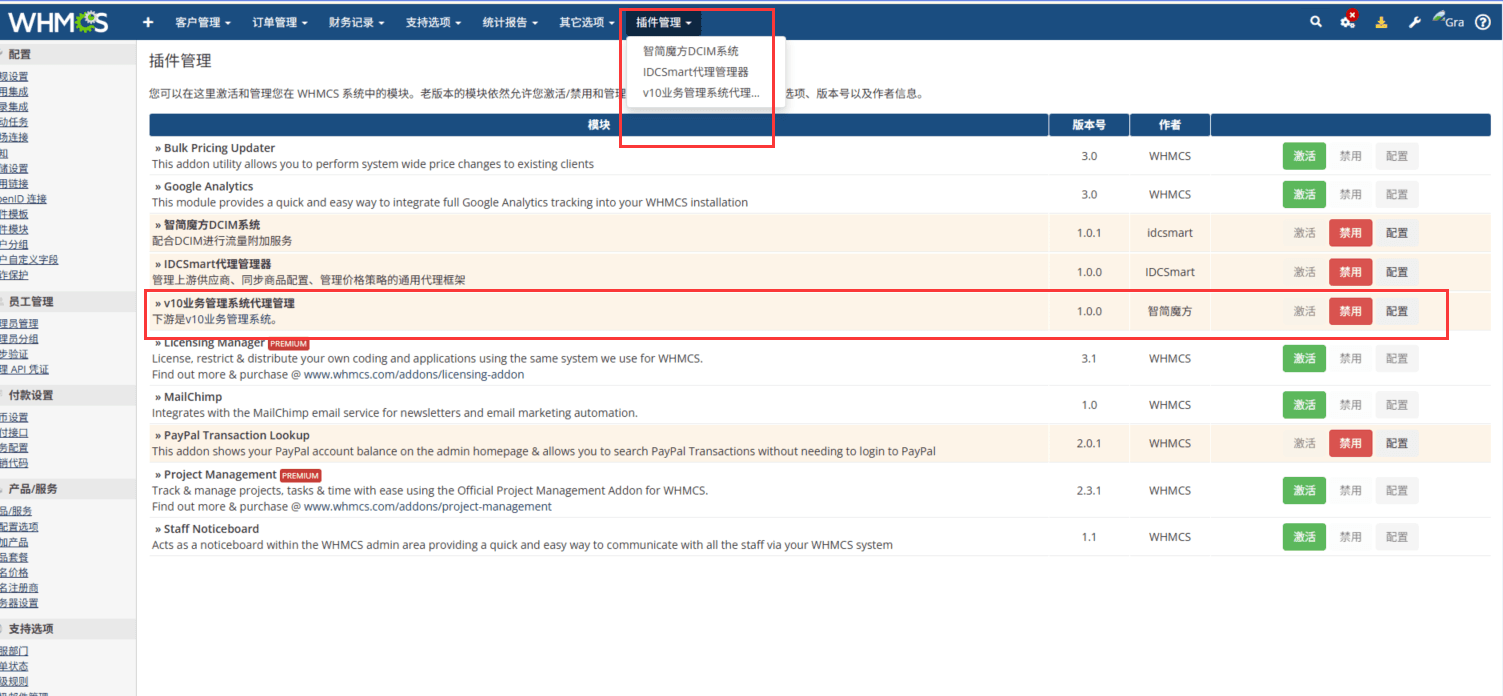Click the 版本号 column header

[x=1089, y=125]
